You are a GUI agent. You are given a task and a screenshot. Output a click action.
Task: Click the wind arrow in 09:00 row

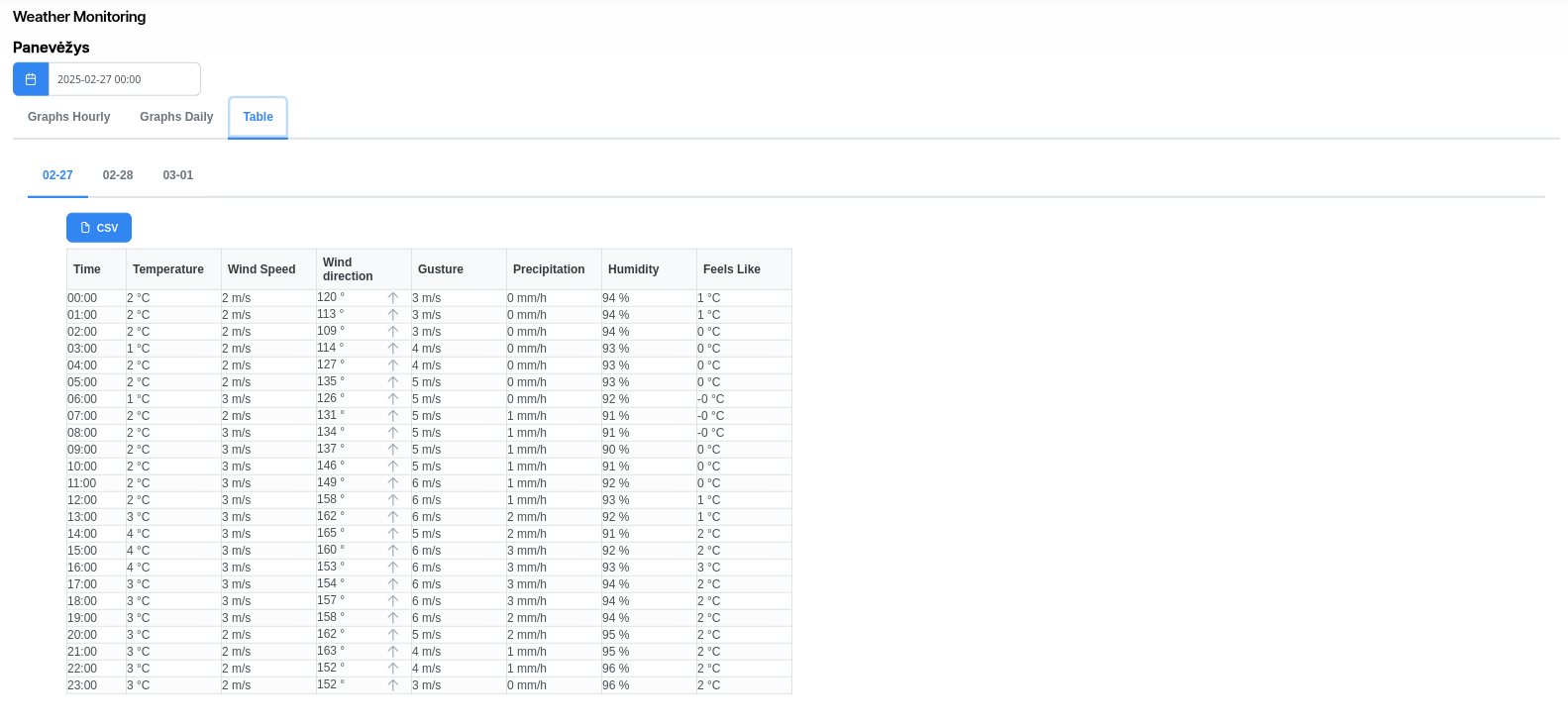[x=393, y=450]
